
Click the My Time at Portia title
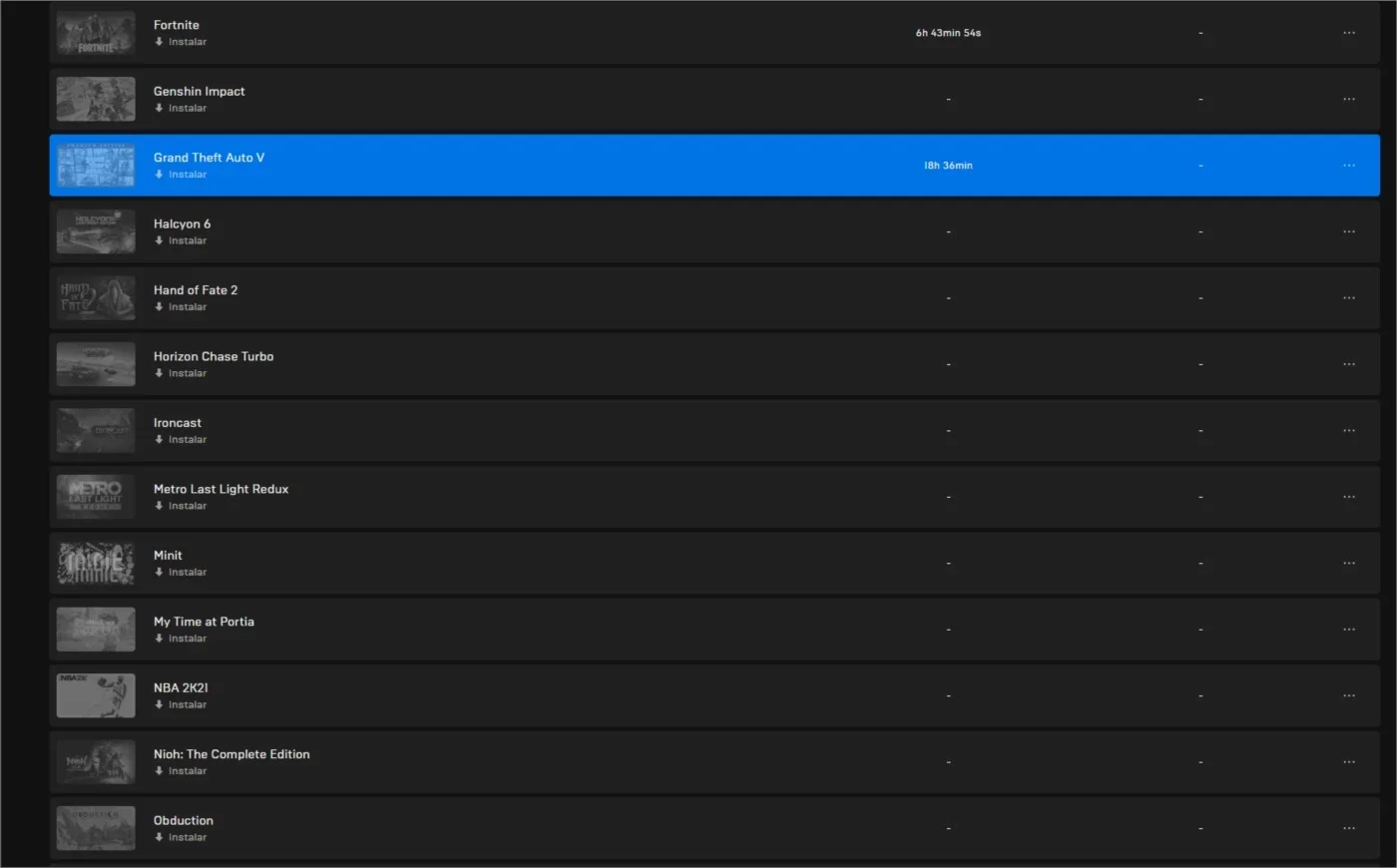[204, 622]
